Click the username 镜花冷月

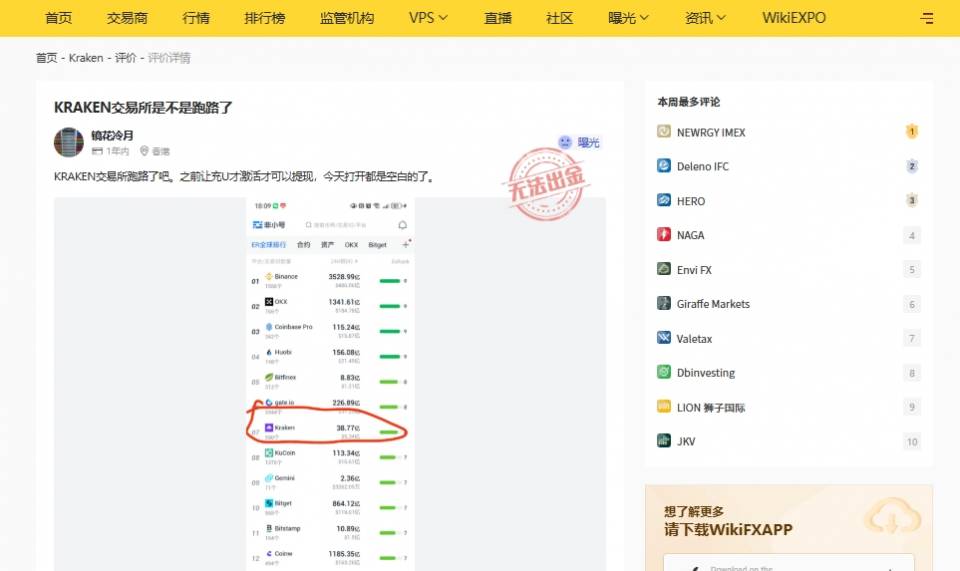pyautogui.click(x=112, y=135)
